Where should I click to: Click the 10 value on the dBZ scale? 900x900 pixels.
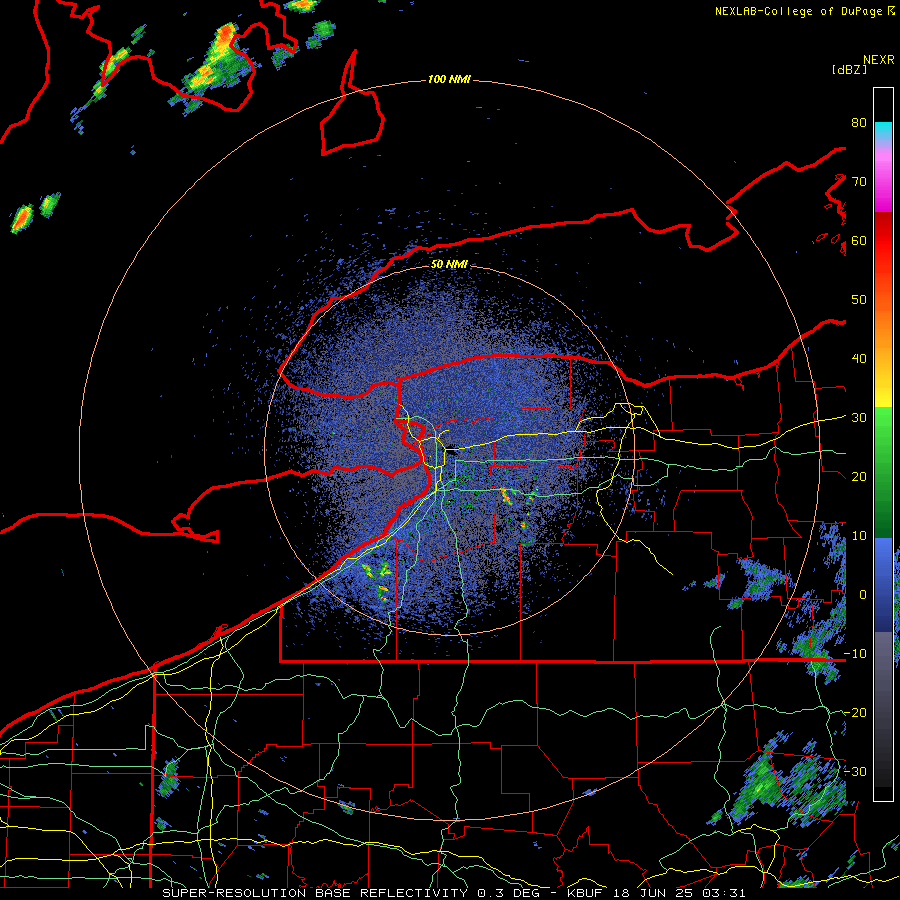(x=859, y=536)
